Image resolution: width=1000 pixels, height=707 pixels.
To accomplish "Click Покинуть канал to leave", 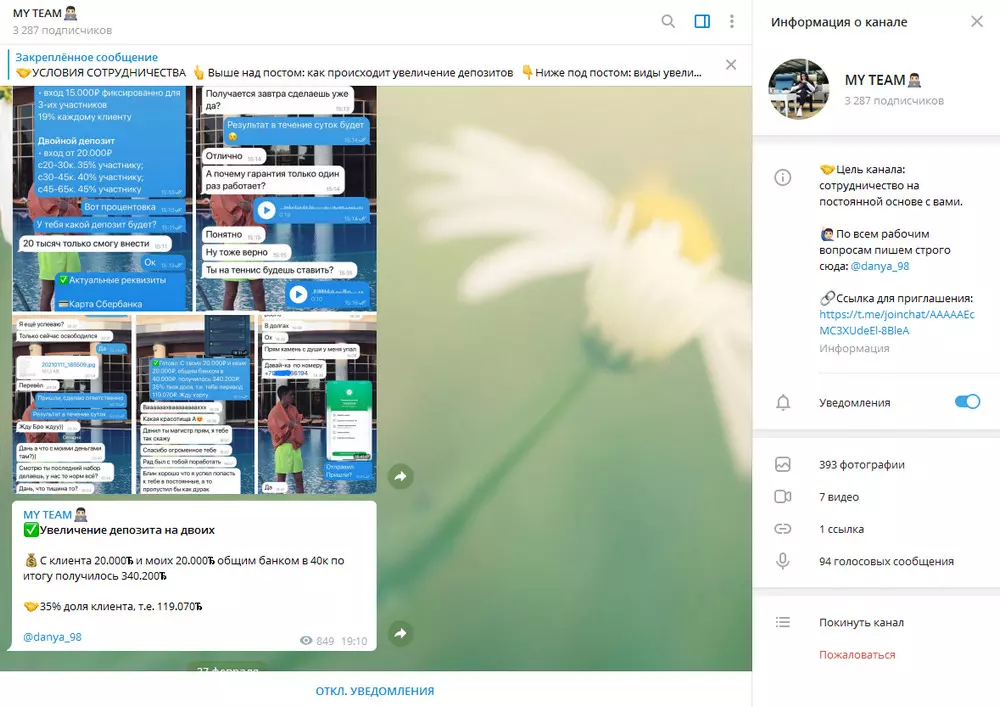I will 861,622.
